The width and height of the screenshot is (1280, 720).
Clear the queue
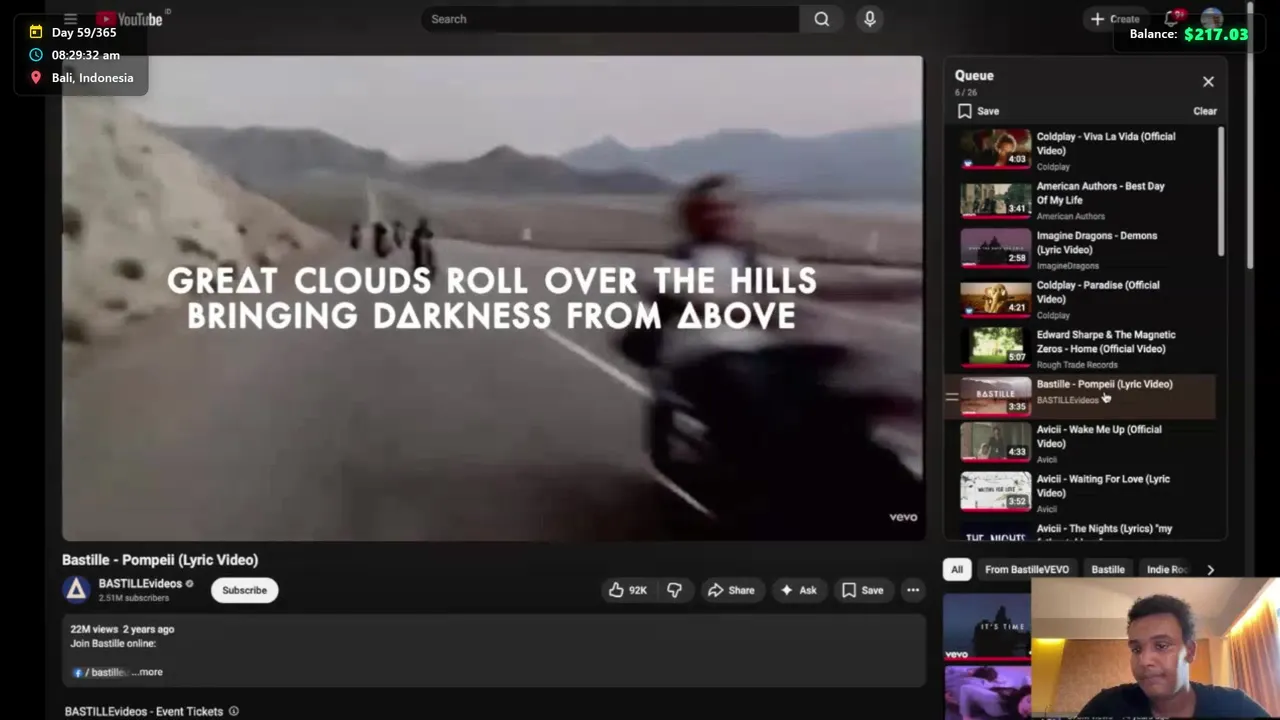pyautogui.click(x=1205, y=111)
